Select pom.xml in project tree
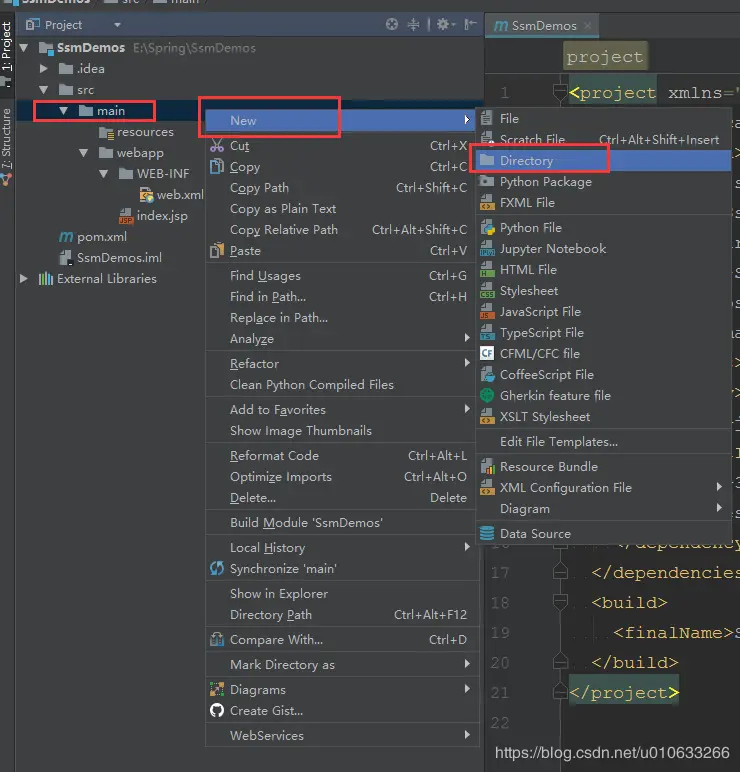 pyautogui.click(x=93, y=237)
